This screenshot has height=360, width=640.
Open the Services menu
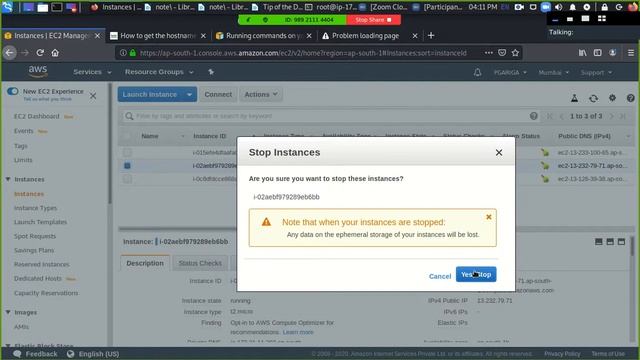pos(92,72)
